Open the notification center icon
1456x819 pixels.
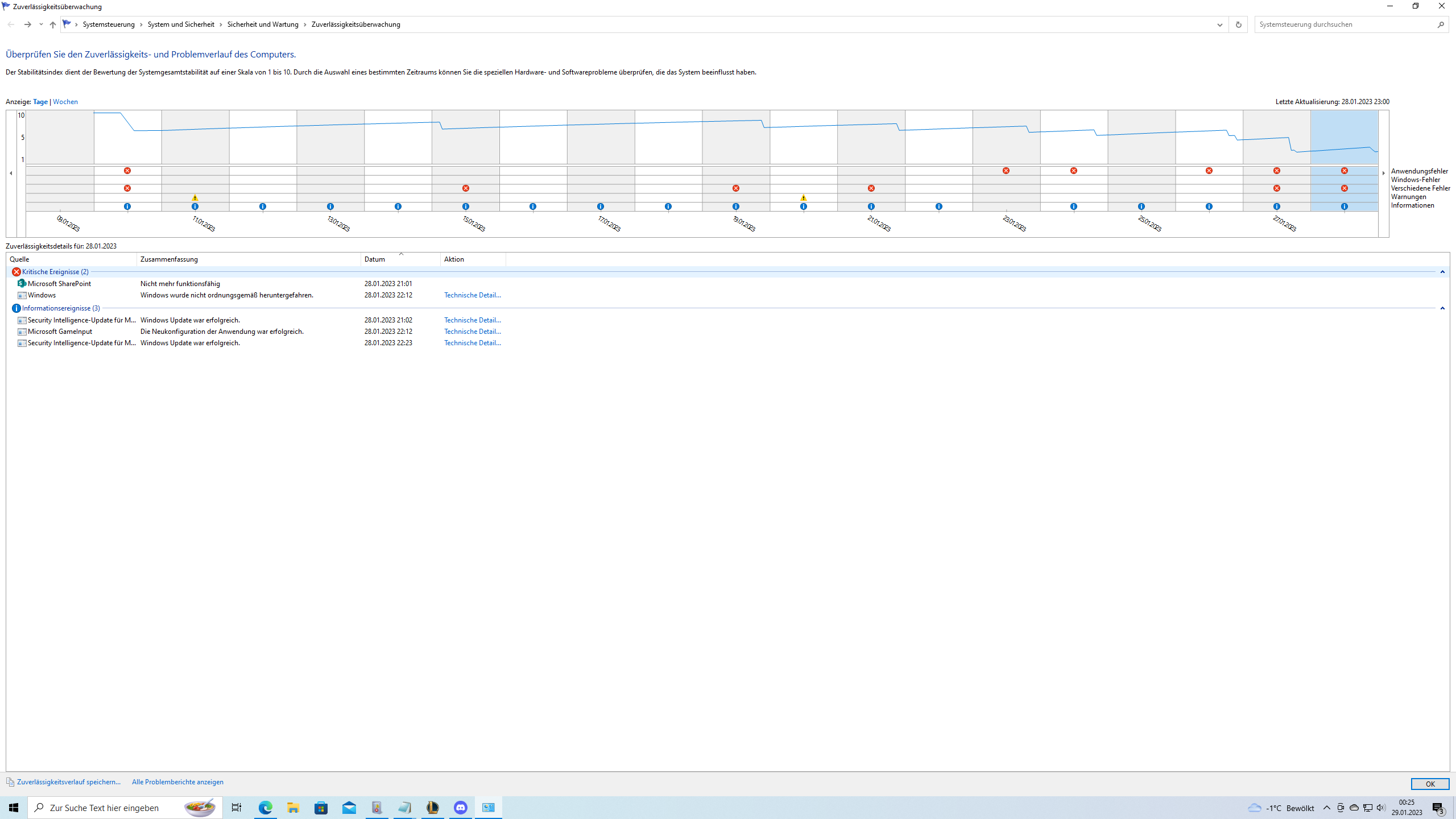[x=1439, y=808]
